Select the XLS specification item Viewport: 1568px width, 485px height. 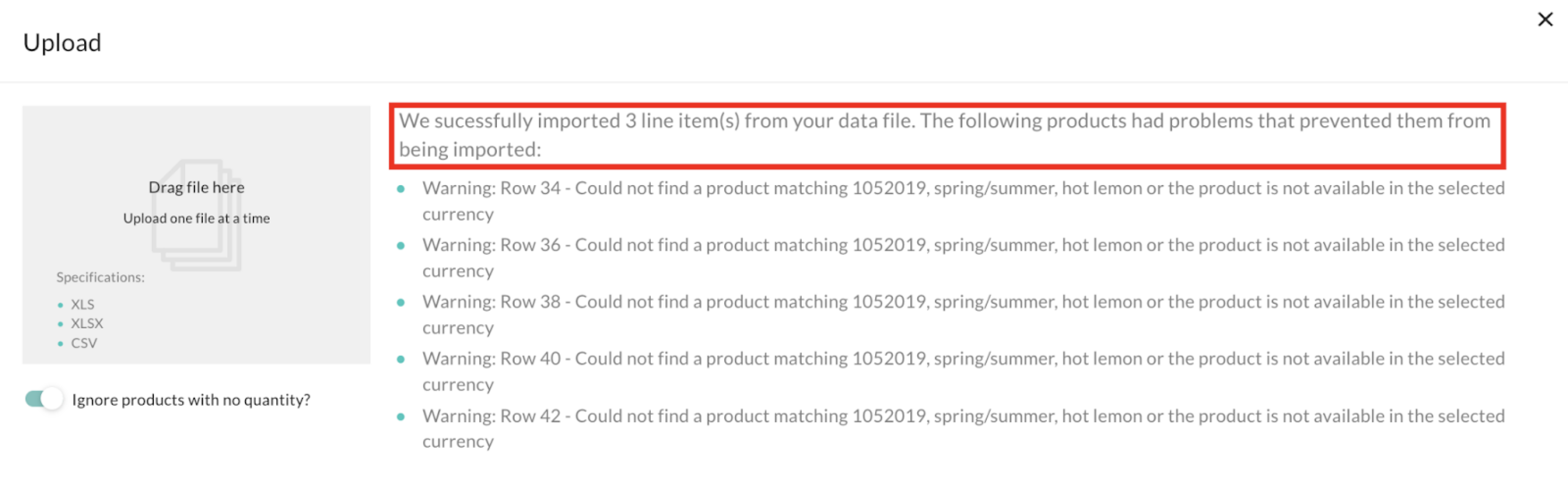point(82,304)
